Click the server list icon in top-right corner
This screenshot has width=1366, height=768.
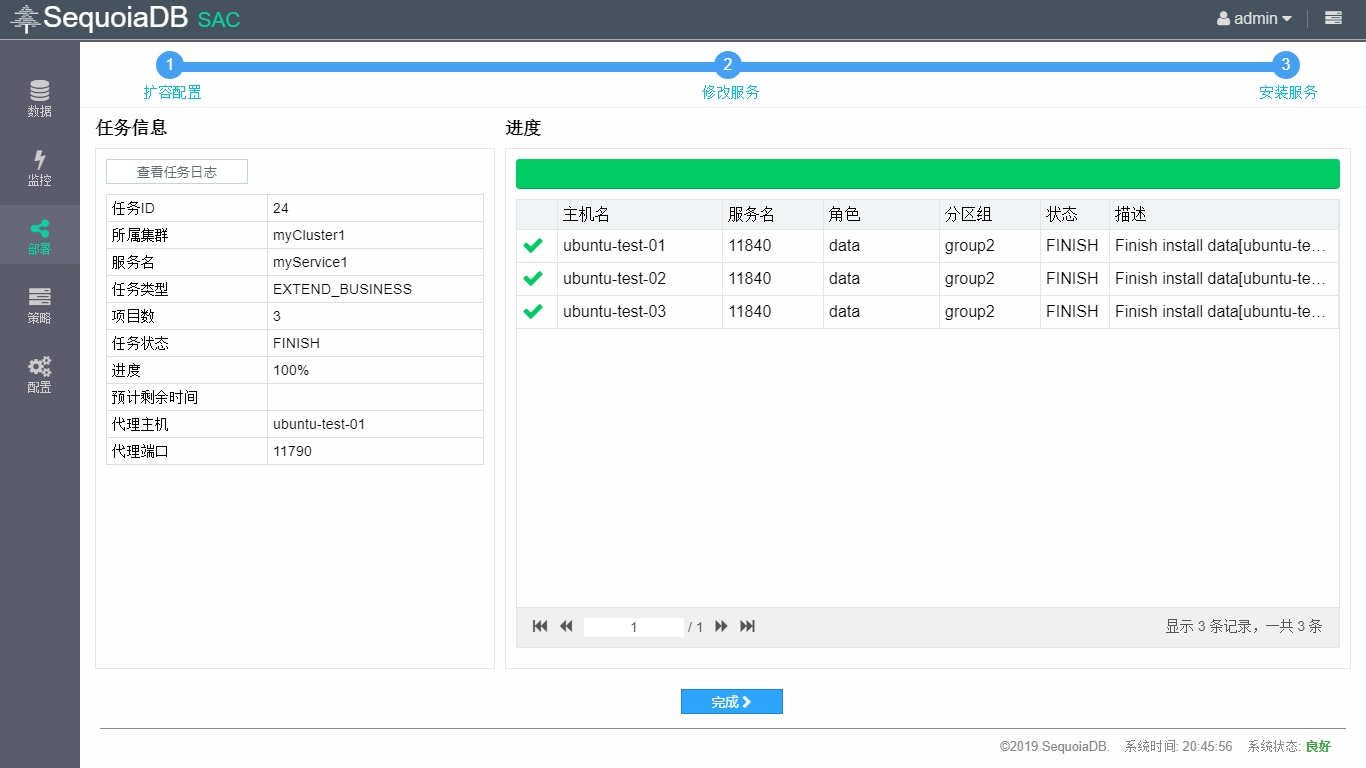click(x=1333, y=18)
